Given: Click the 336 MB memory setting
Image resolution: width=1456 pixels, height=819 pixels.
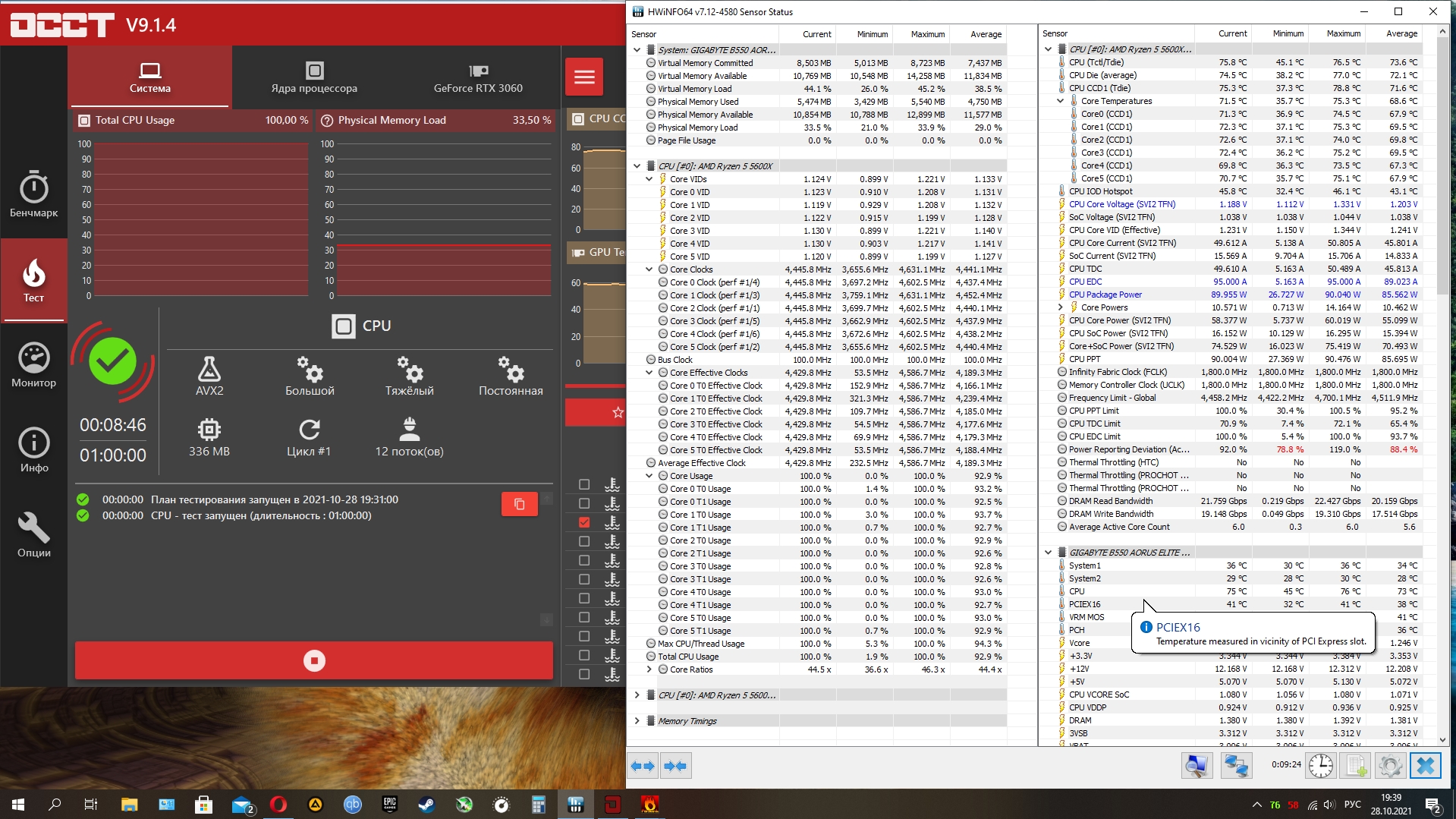Looking at the screenshot, I should [209, 437].
